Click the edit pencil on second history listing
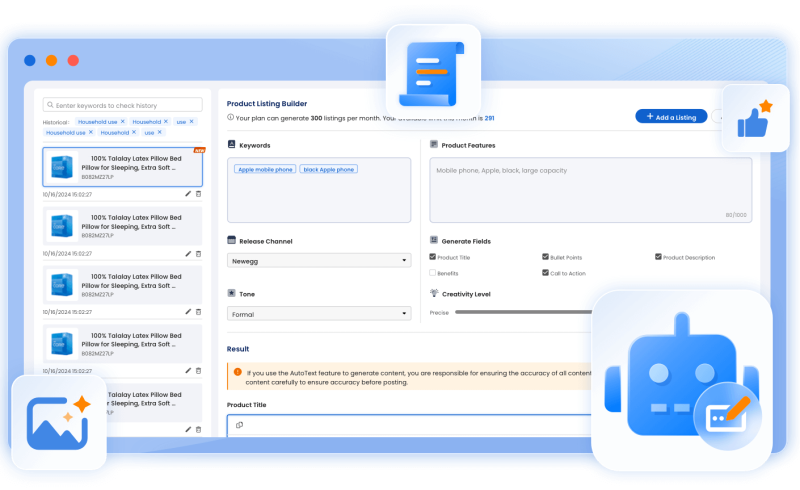This screenshot has height=490, width=800. coord(188,254)
